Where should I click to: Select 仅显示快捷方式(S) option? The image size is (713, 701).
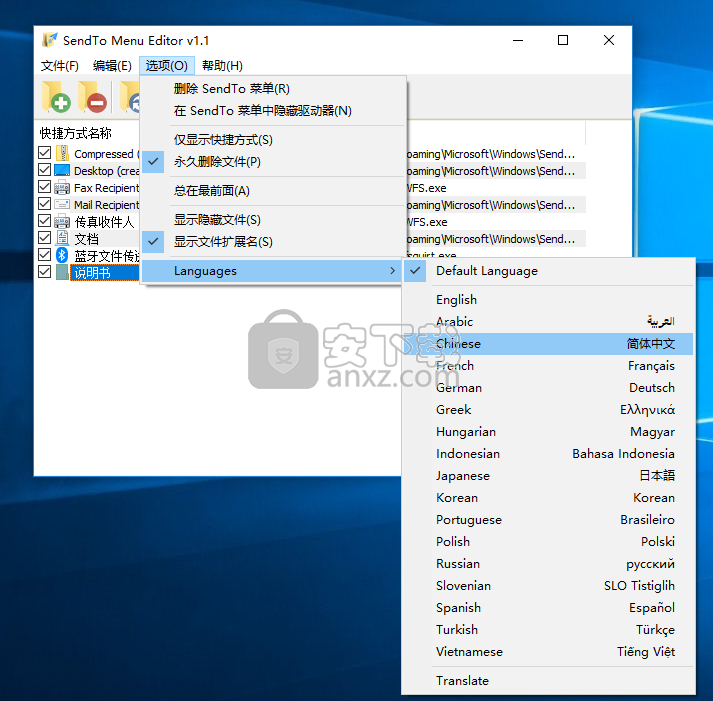coord(272,140)
